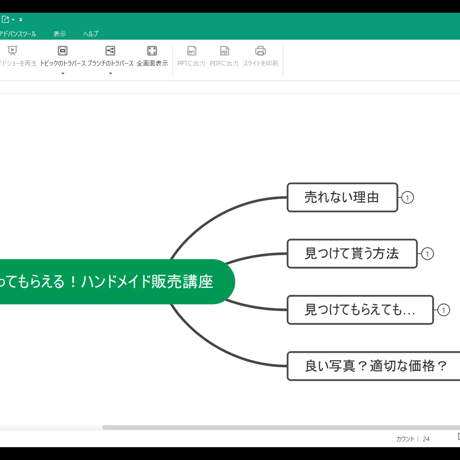Click the horizontal scrollbar thumb

281,427
